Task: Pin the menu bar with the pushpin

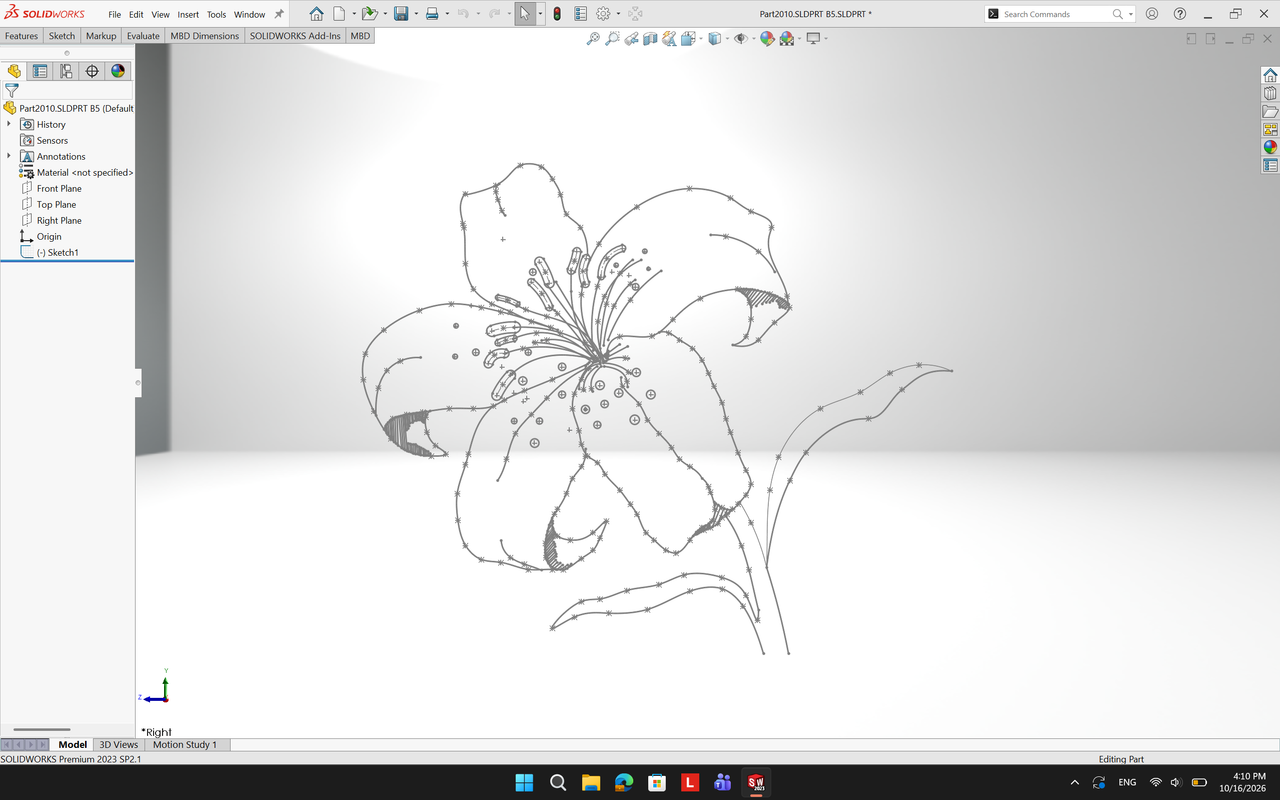Action: [279, 15]
